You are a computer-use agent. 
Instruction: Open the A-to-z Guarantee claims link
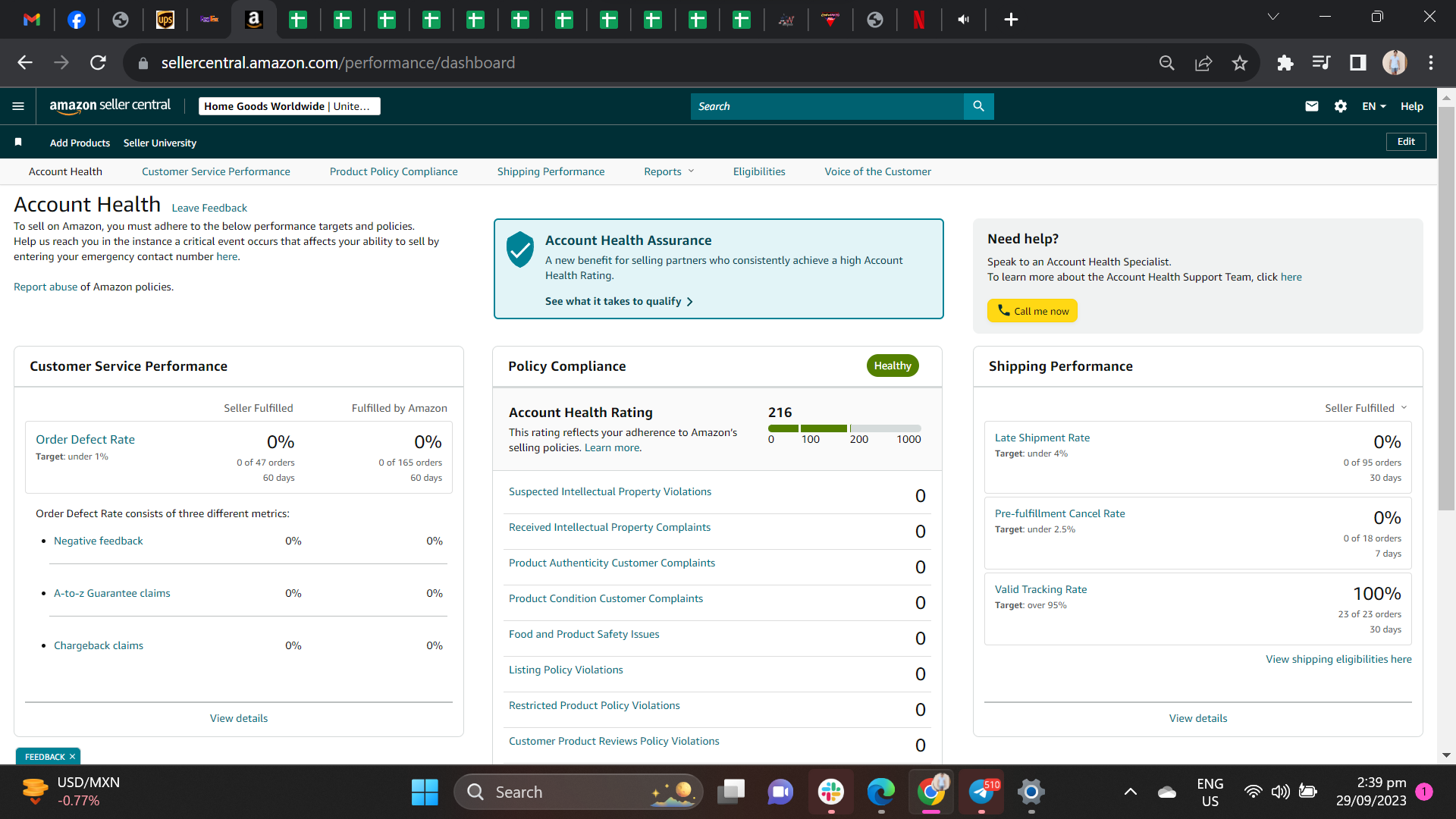[x=112, y=593]
